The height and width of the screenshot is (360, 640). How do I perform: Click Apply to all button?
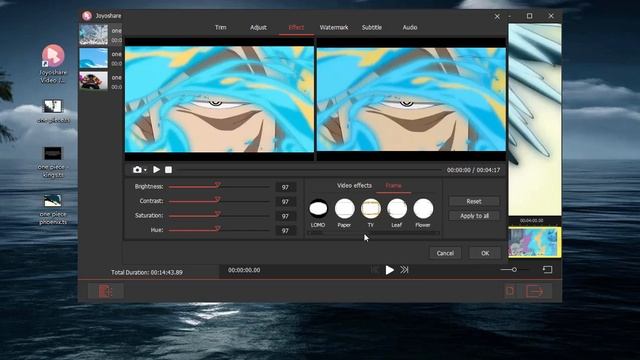pos(474,216)
